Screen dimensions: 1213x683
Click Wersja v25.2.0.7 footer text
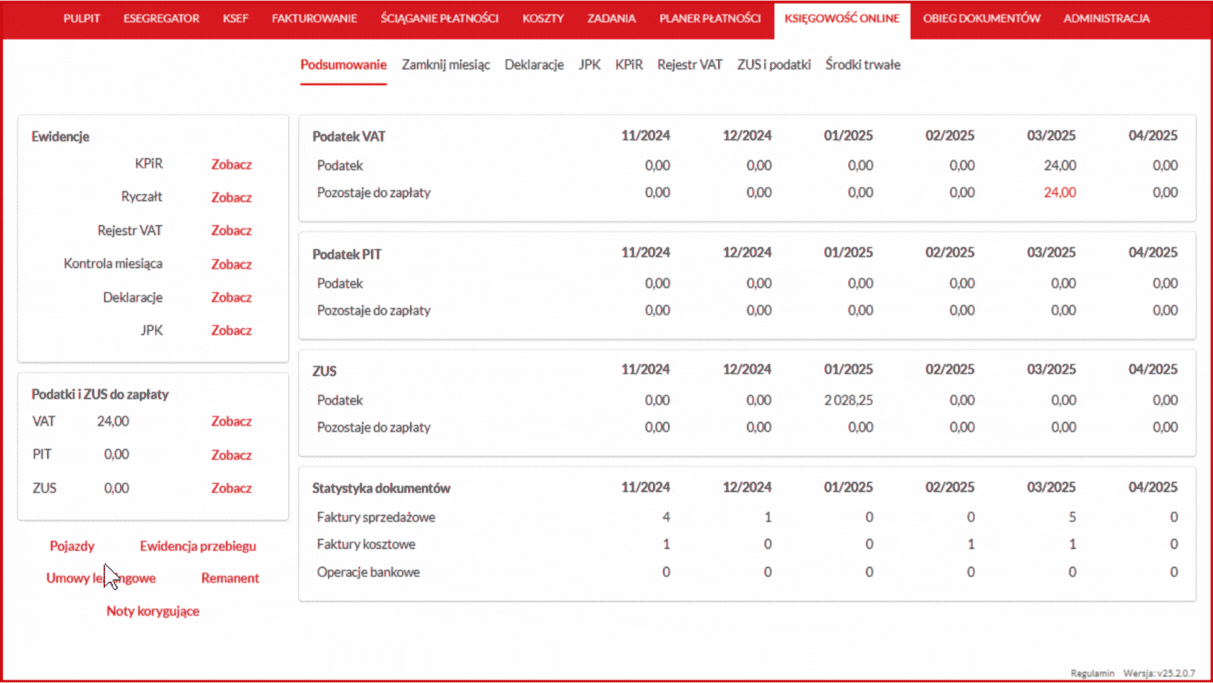(1159, 674)
